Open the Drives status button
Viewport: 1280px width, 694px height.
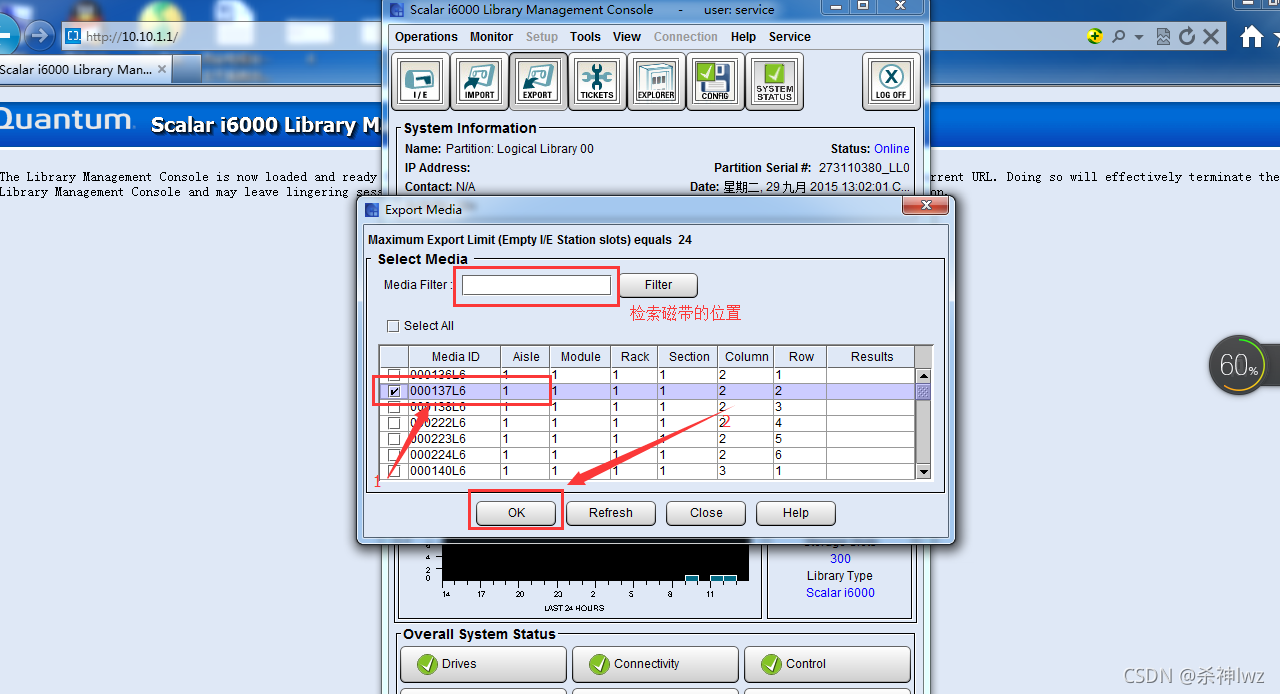[x=483, y=664]
